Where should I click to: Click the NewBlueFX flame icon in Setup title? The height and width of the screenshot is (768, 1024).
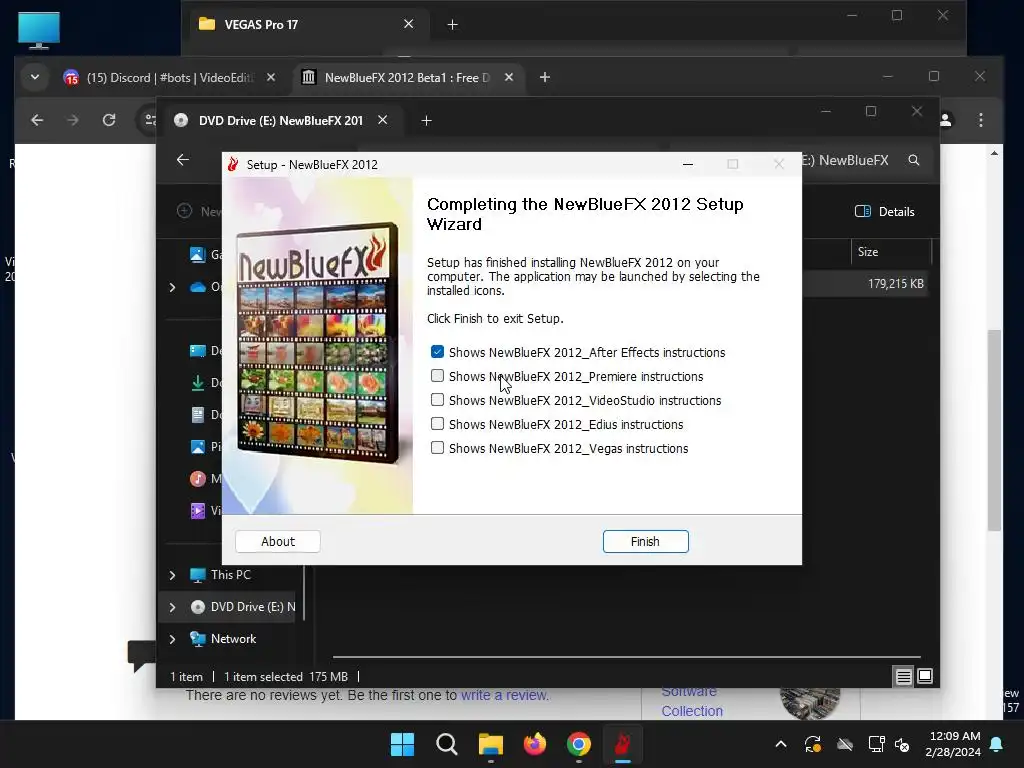coord(233,165)
